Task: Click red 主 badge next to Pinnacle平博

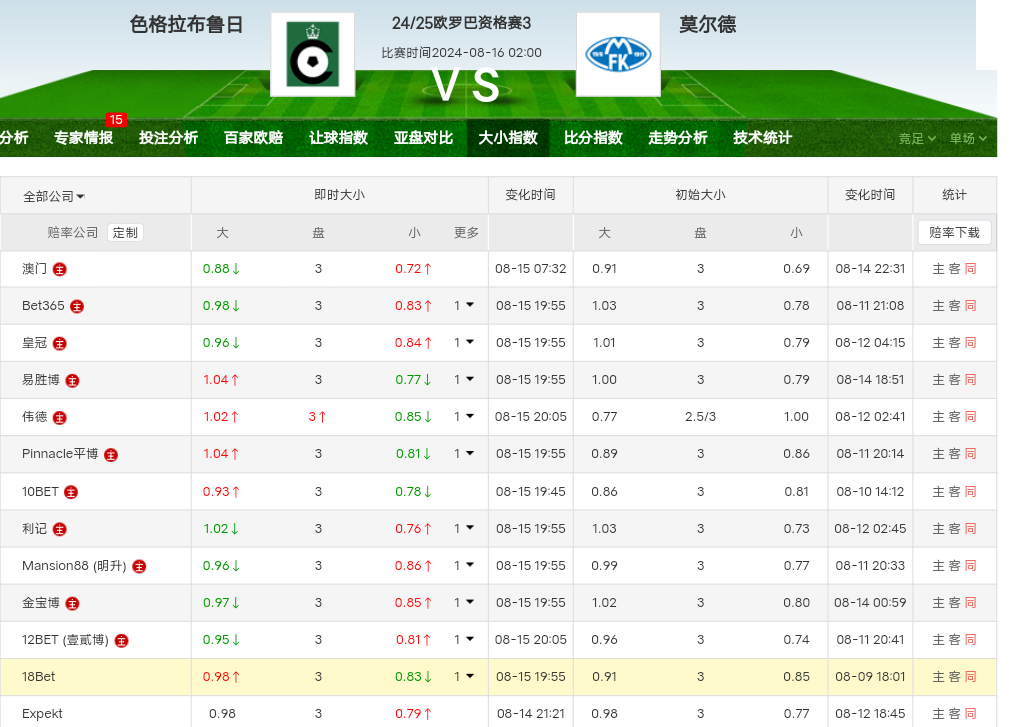Action: tap(111, 454)
